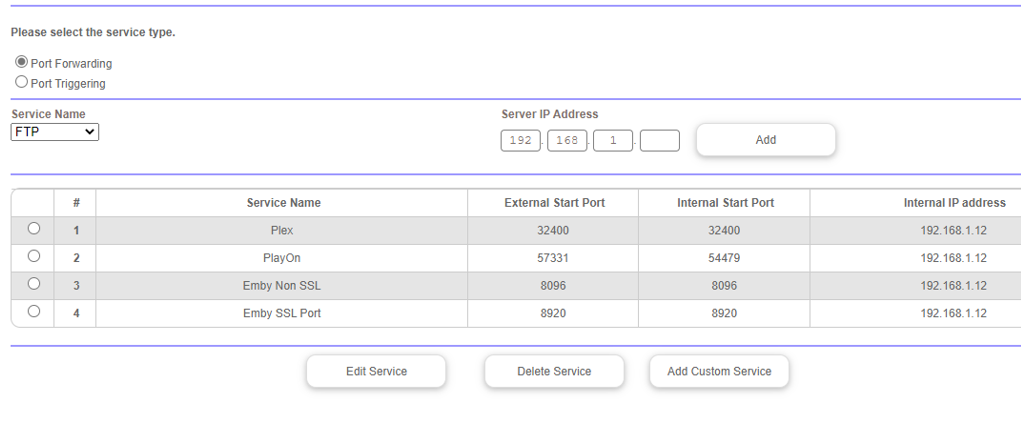Click the Service Name column header
This screenshot has width=1021, height=421.
tap(283, 203)
